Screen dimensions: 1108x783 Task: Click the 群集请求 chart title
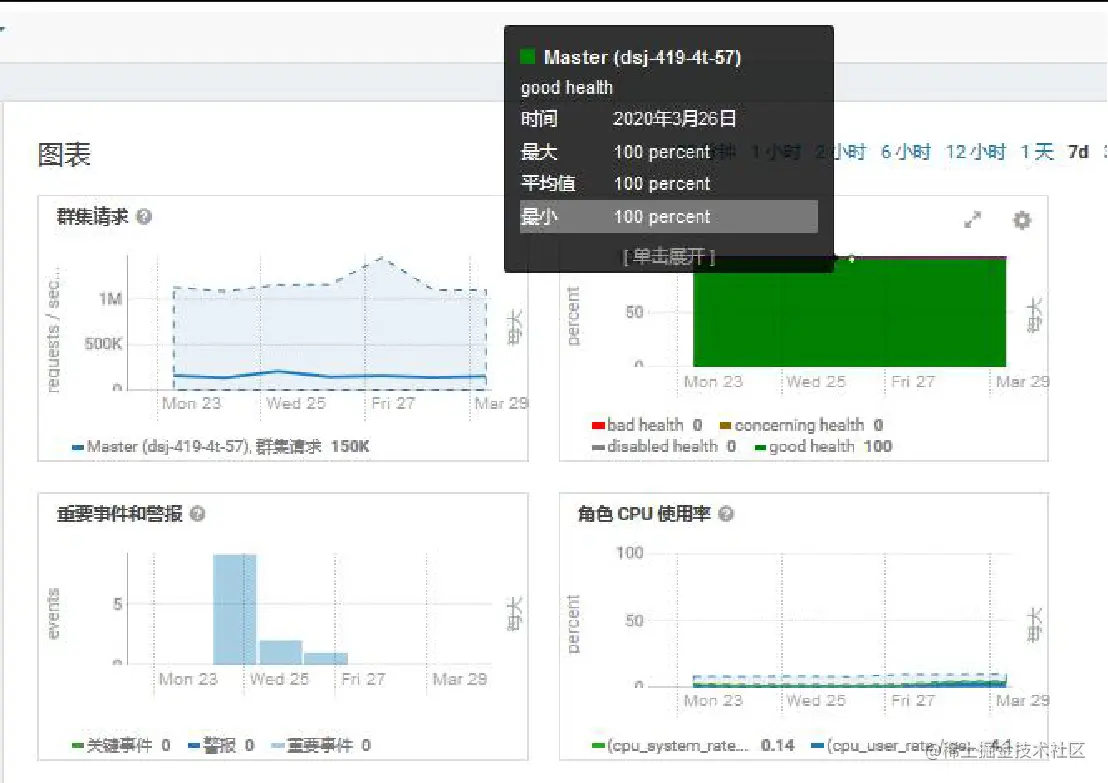[93, 216]
